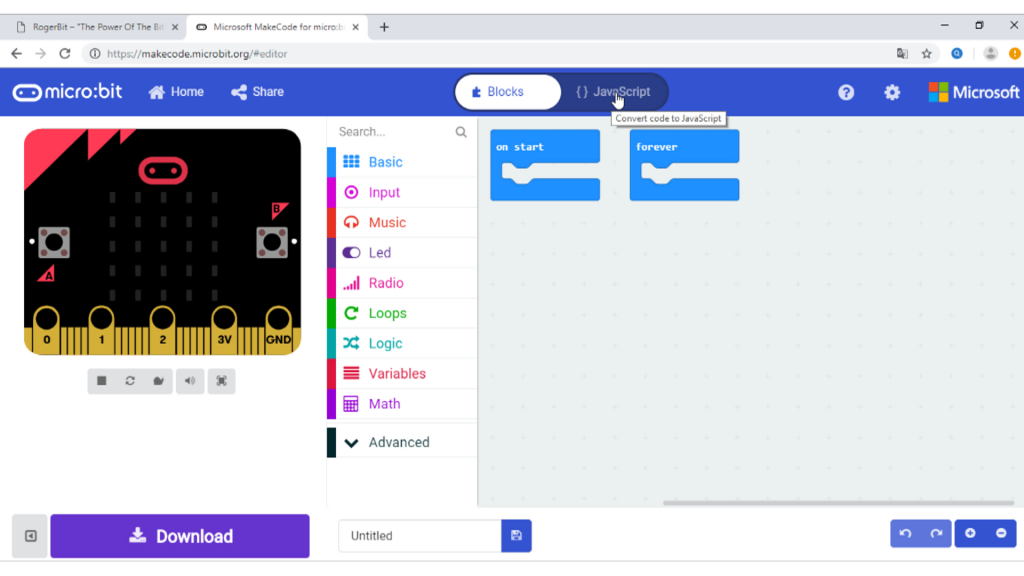The height and width of the screenshot is (576, 1024).
Task: Stop the micro:bit simulator
Action: (102, 381)
